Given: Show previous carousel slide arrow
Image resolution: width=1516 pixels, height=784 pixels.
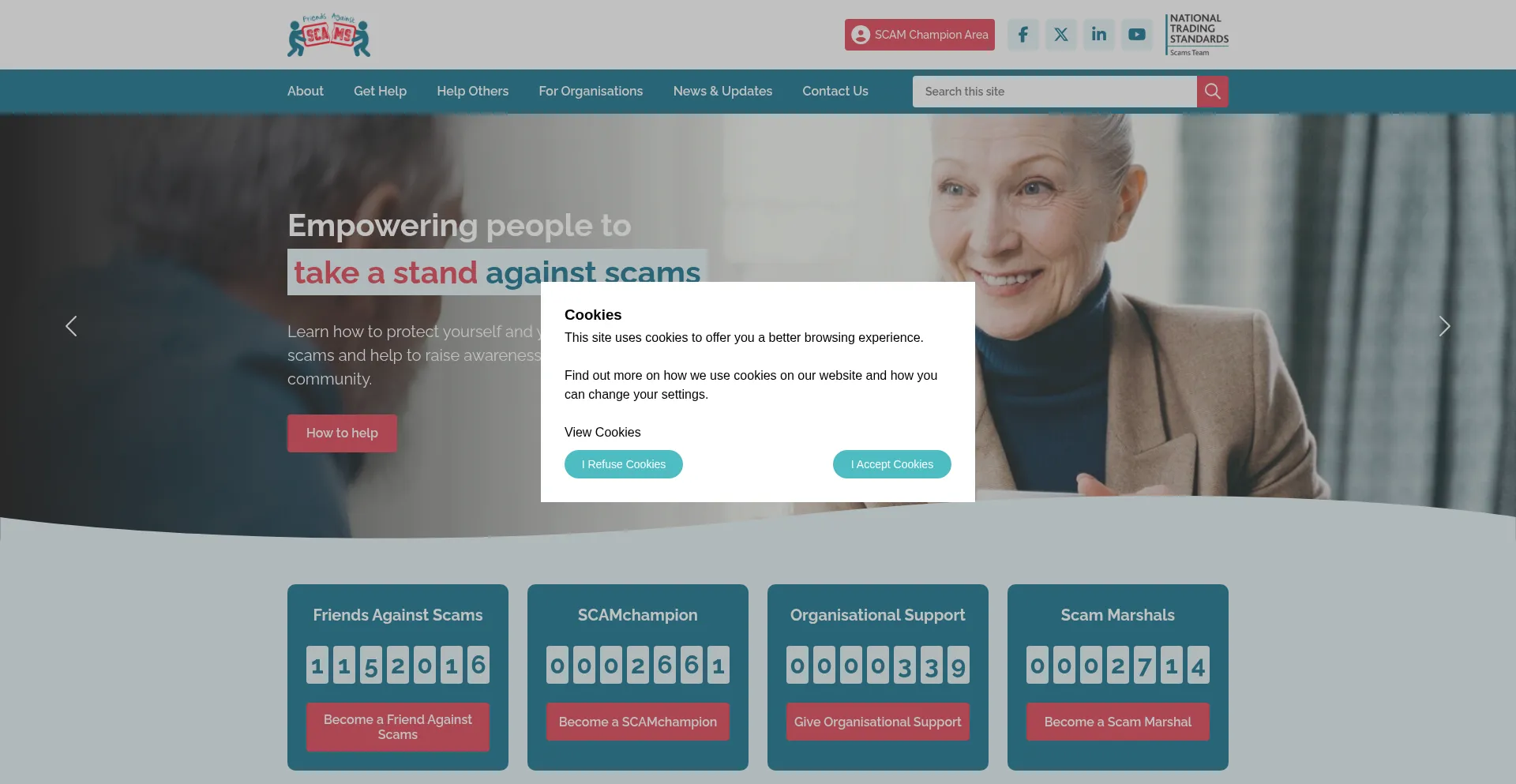Looking at the screenshot, I should 71,326.
